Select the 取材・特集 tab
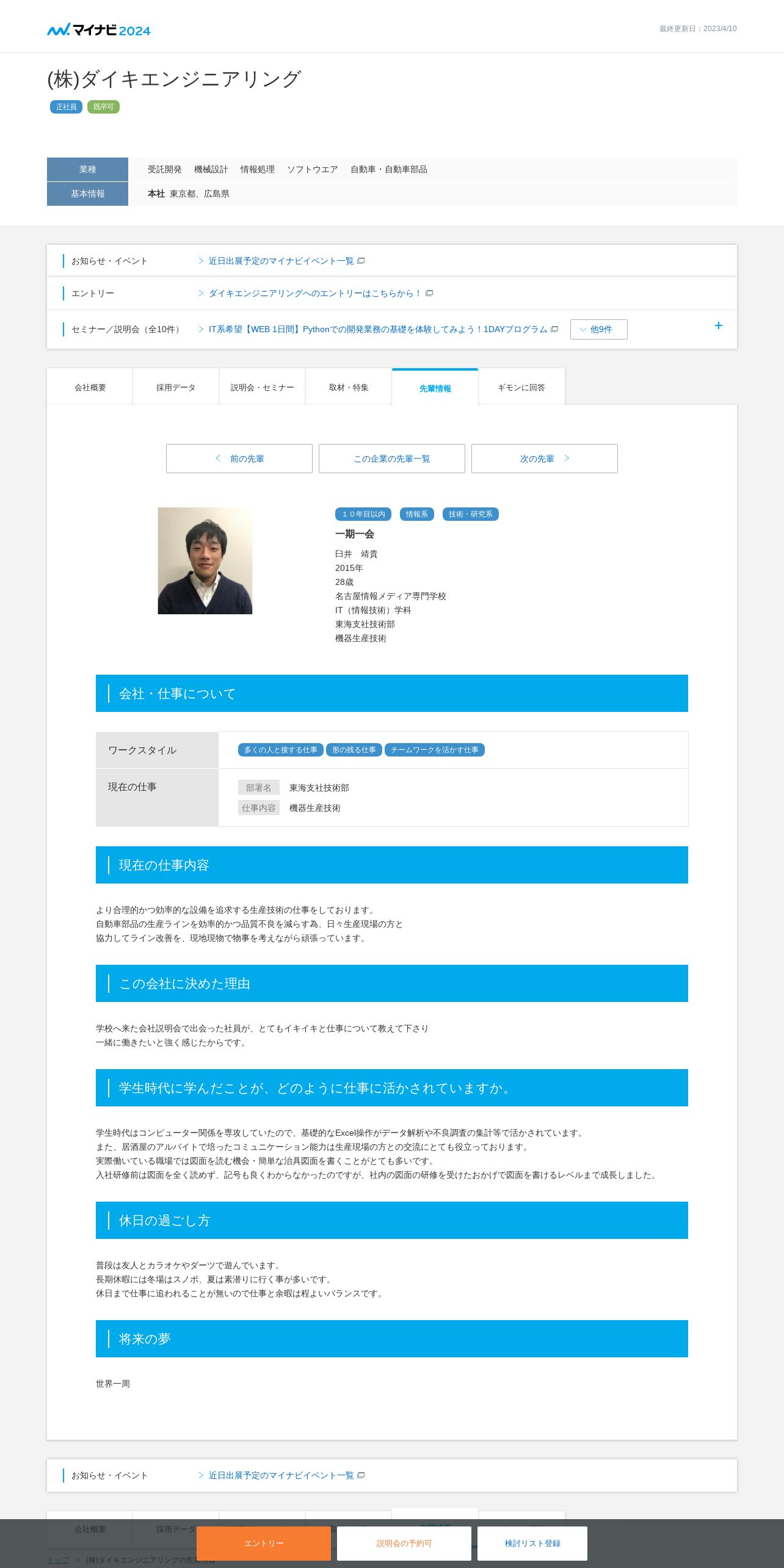This screenshot has width=784, height=1568. pos(349,387)
